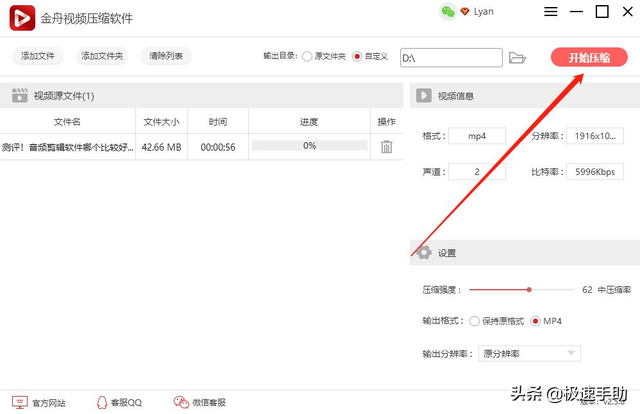Browse output folder with folder icon
640x414 pixels.
point(517,58)
